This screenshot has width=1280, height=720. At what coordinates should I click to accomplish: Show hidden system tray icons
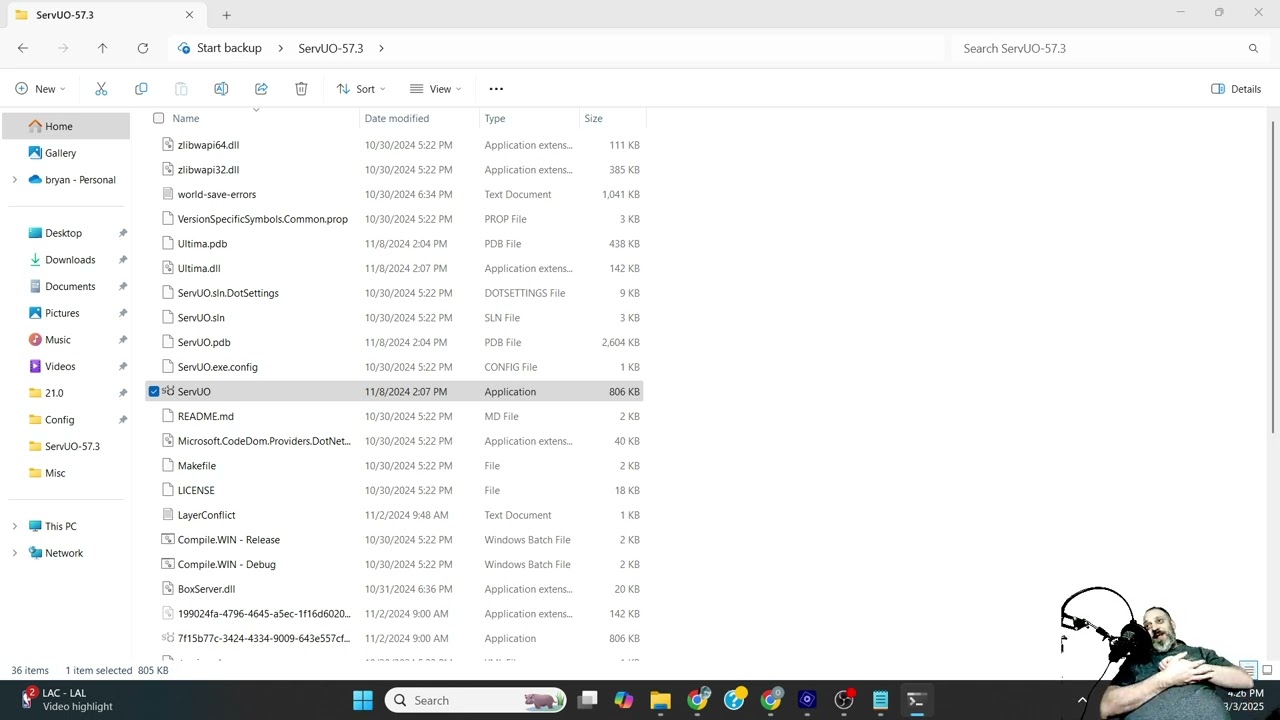point(1082,700)
